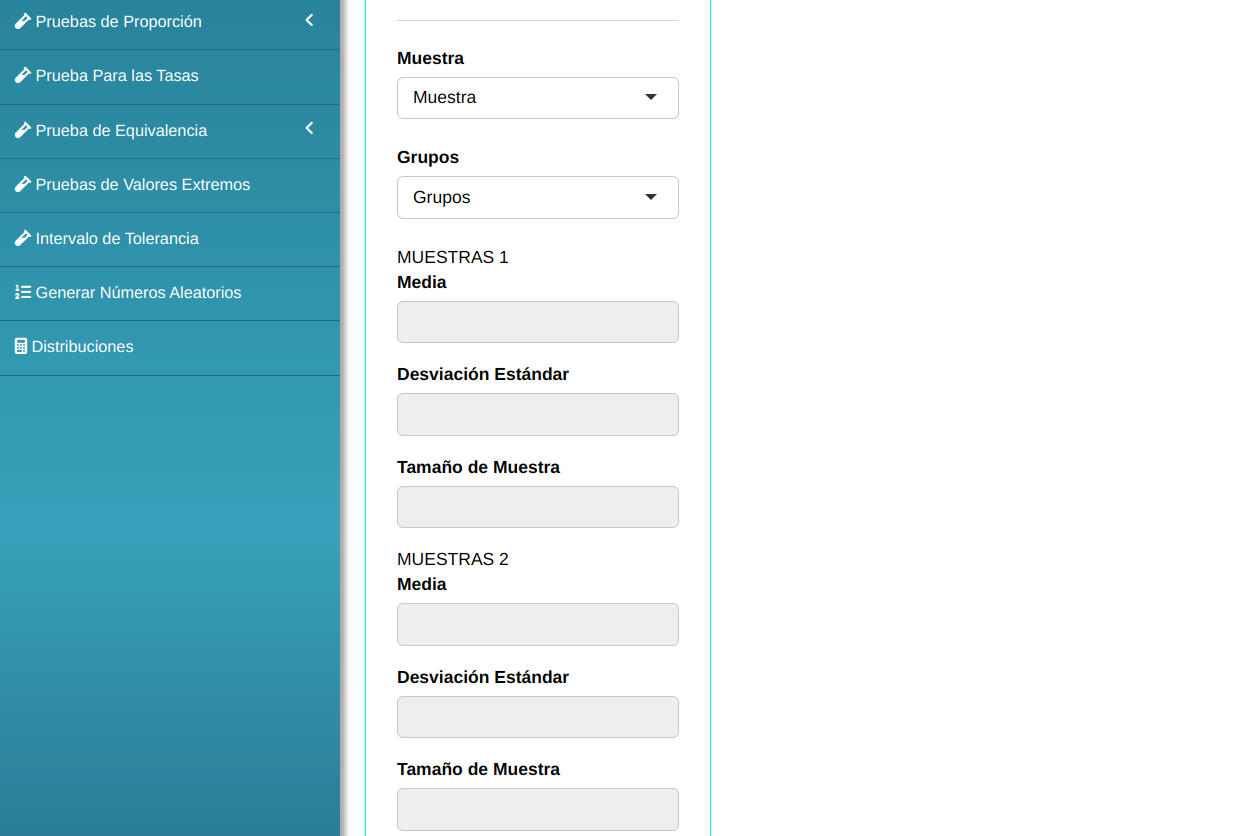Click the icon next to Pruebas de Valores Extremos
The width and height of the screenshot is (1256, 836).
pos(22,184)
